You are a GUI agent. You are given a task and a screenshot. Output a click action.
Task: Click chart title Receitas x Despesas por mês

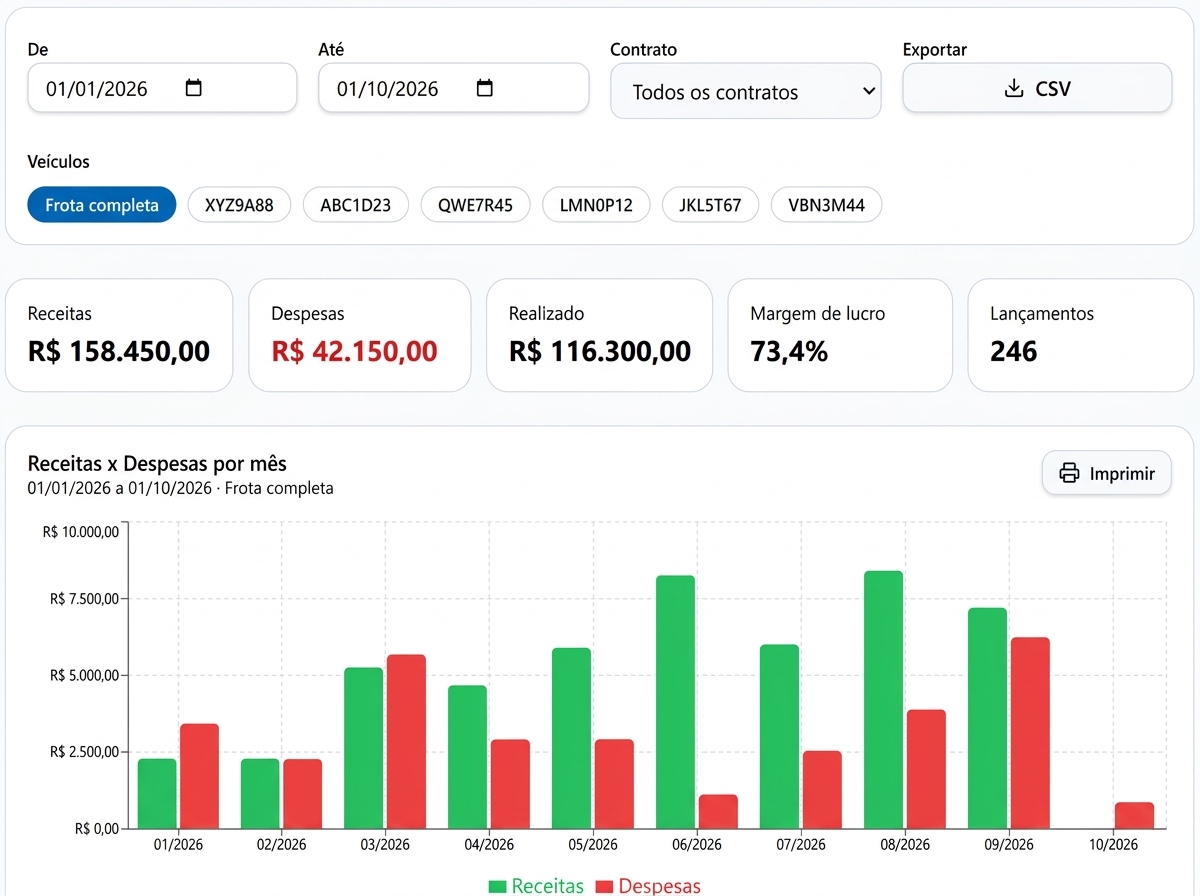157,464
